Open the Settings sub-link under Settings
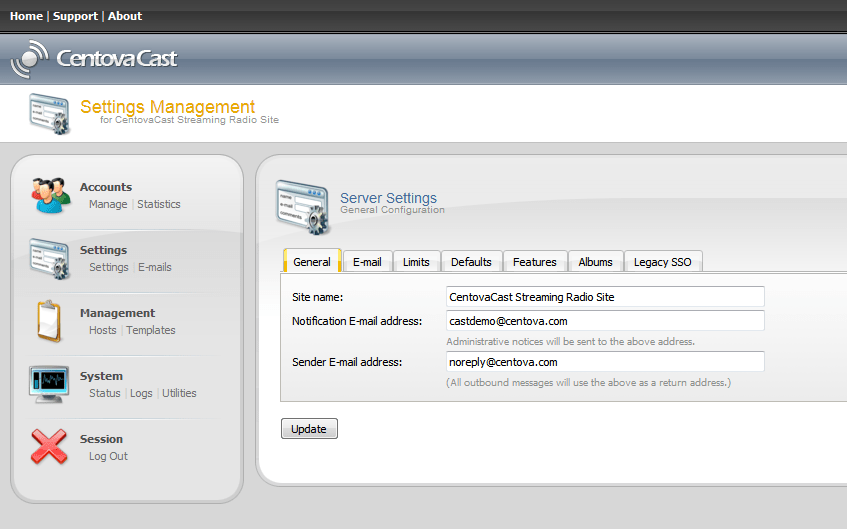 pos(109,267)
